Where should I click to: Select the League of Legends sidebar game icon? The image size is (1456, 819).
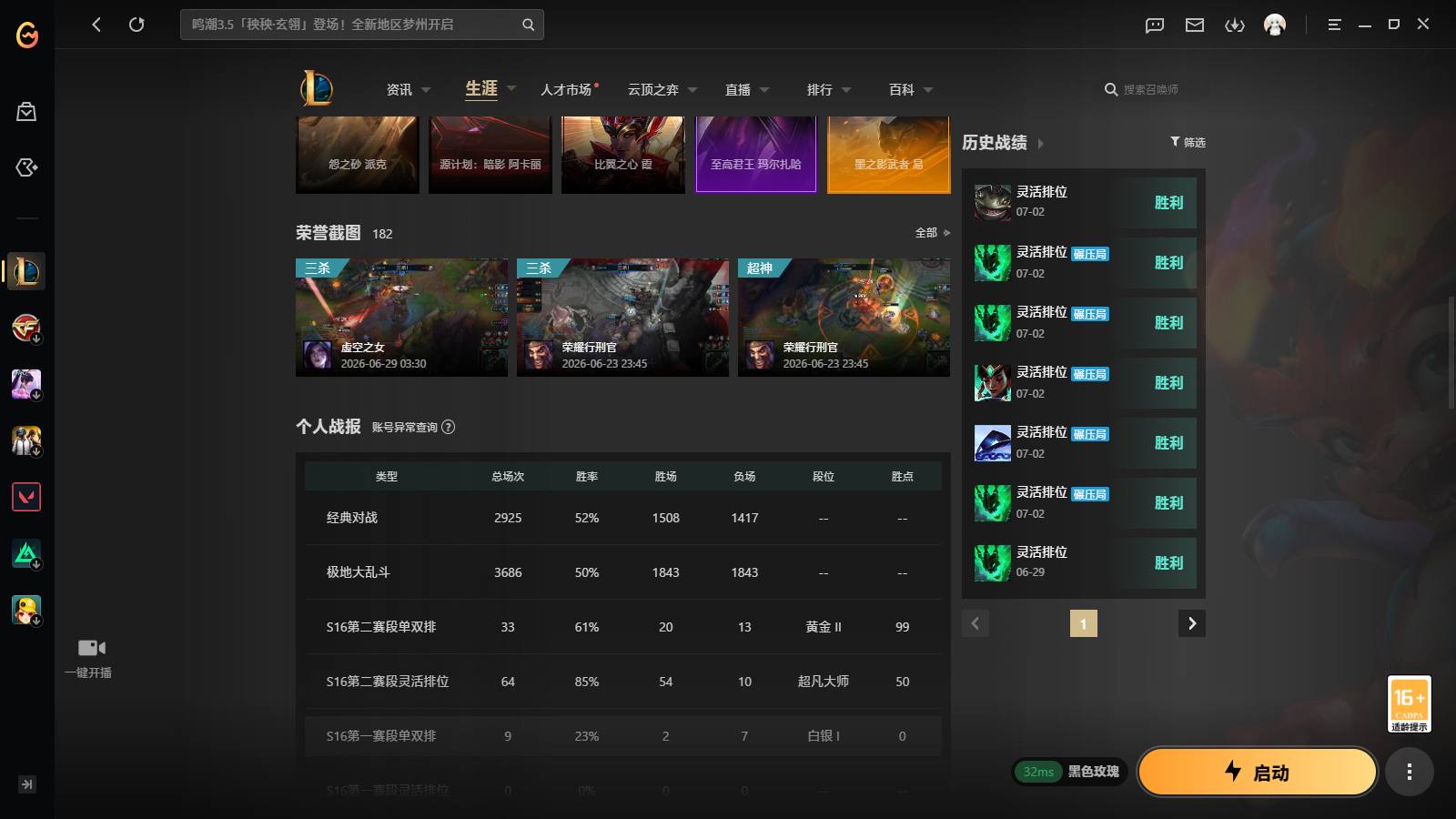click(26, 271)
